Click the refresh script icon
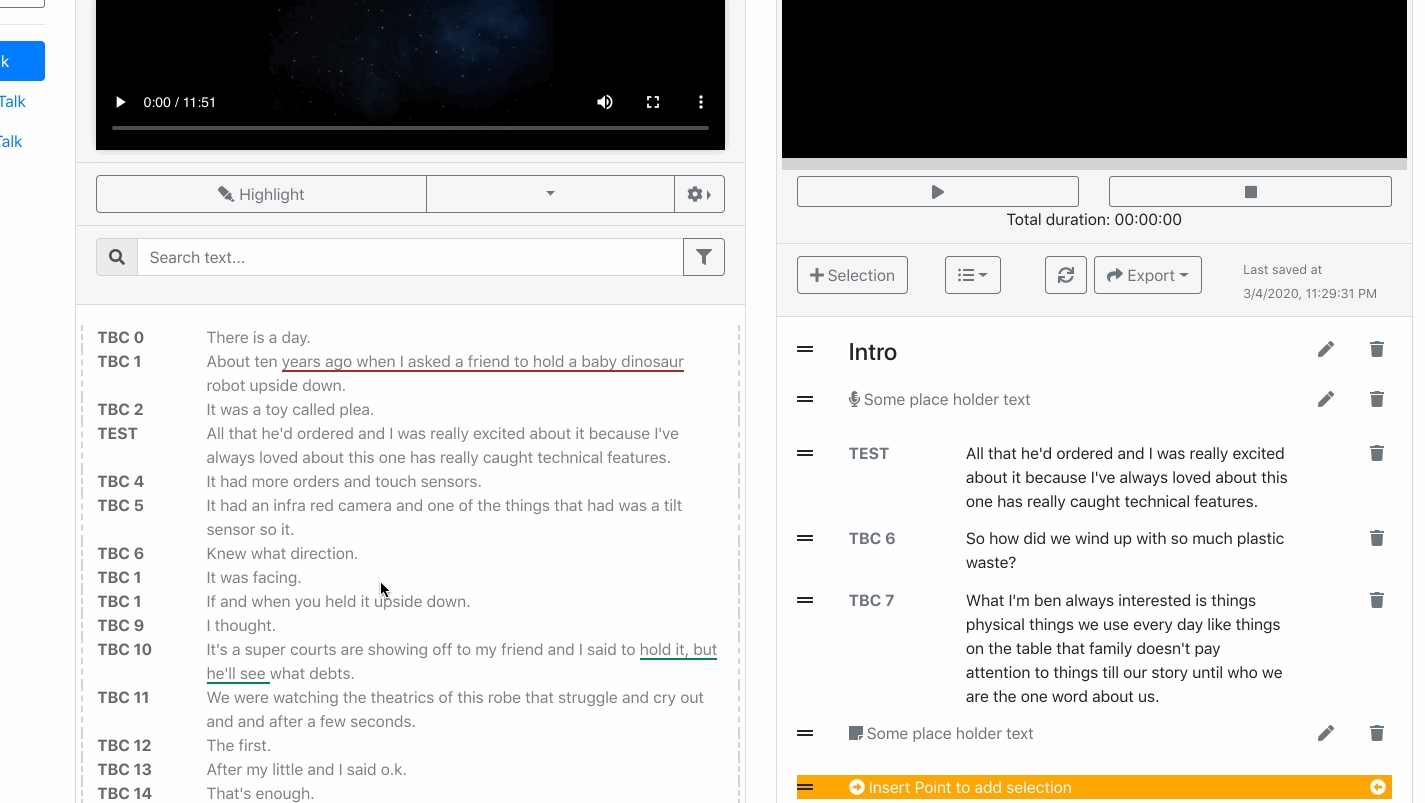 [1066, 275]
